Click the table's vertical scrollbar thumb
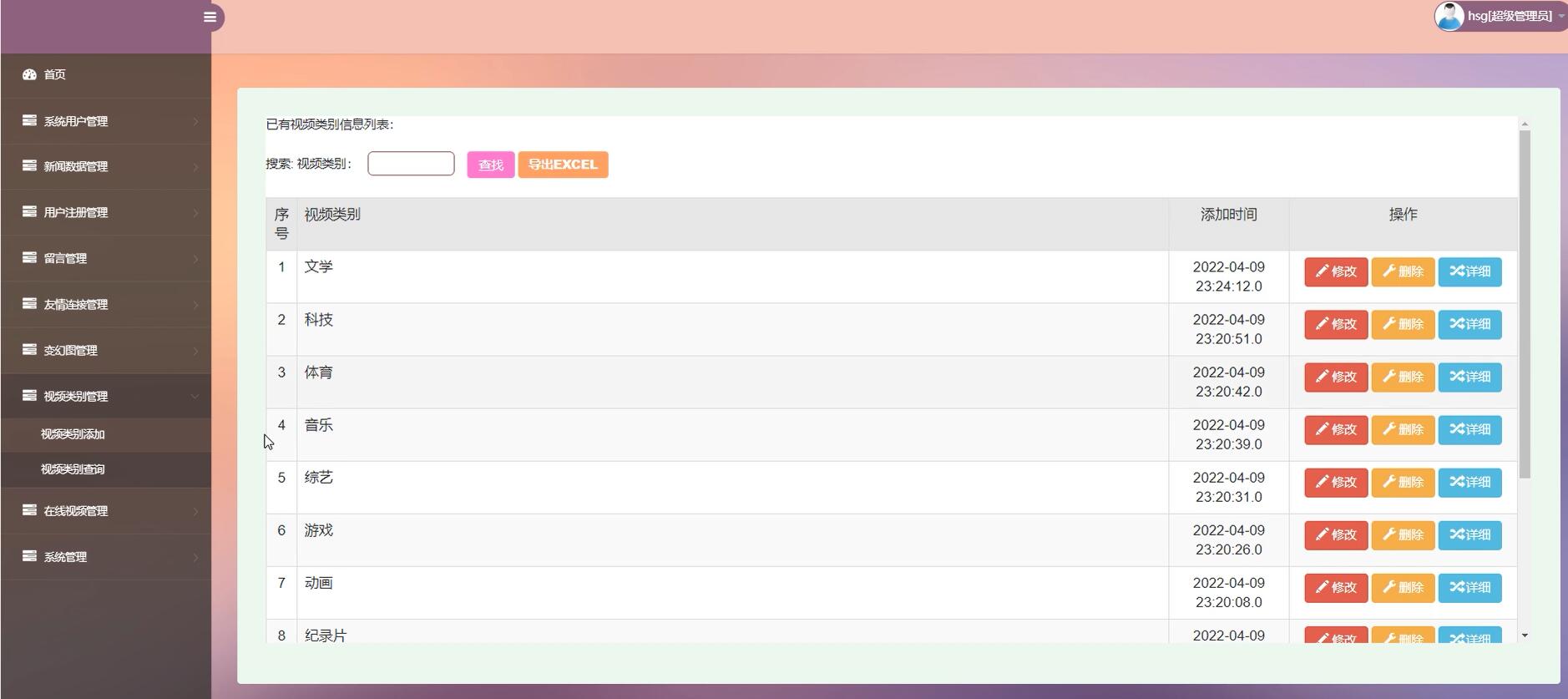This screenshot has width=1568, height=699. click(x=1525, y=305)
